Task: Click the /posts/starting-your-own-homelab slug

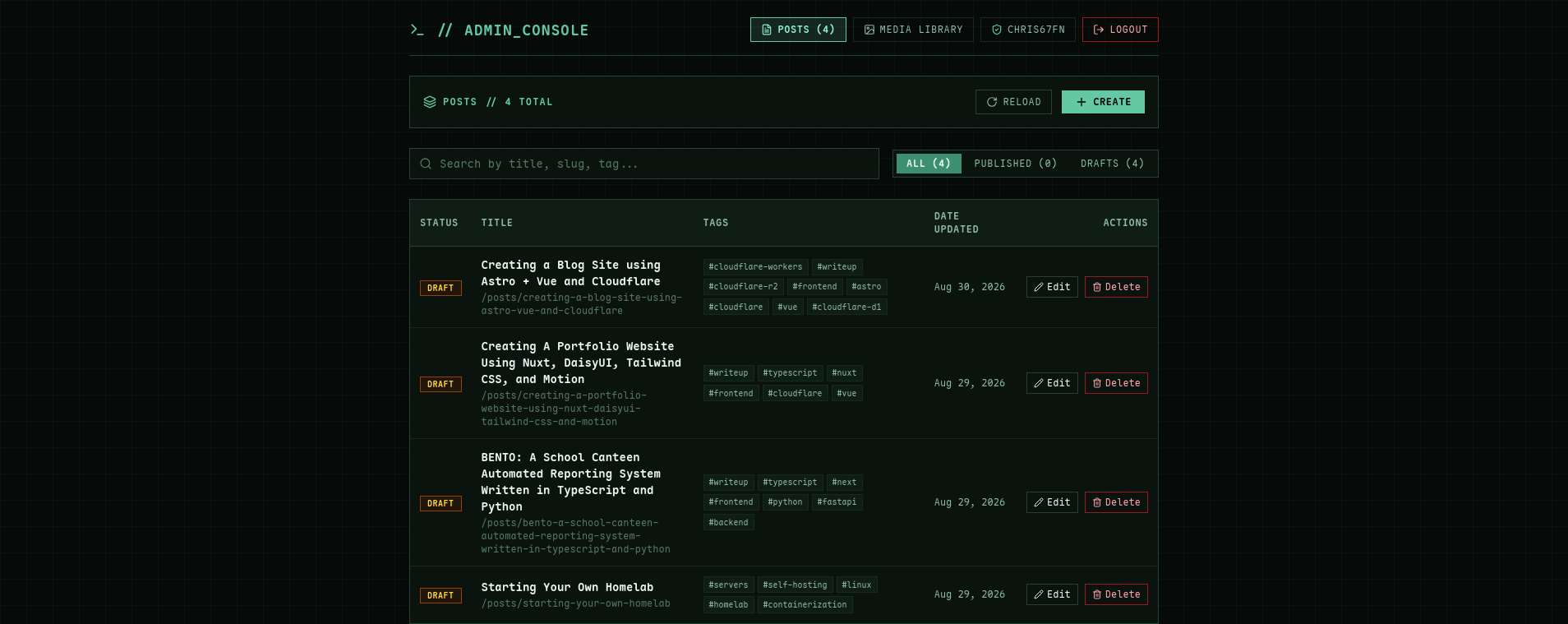Action: [575, 603]
